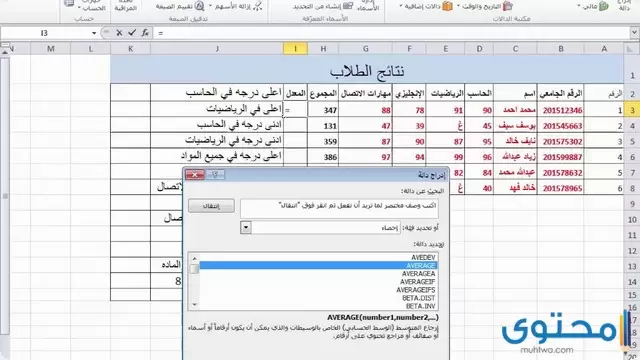The height and width of the screenshot is (360, 640).
Task: Click the Financial functions icon
Action: click(604, 6)
